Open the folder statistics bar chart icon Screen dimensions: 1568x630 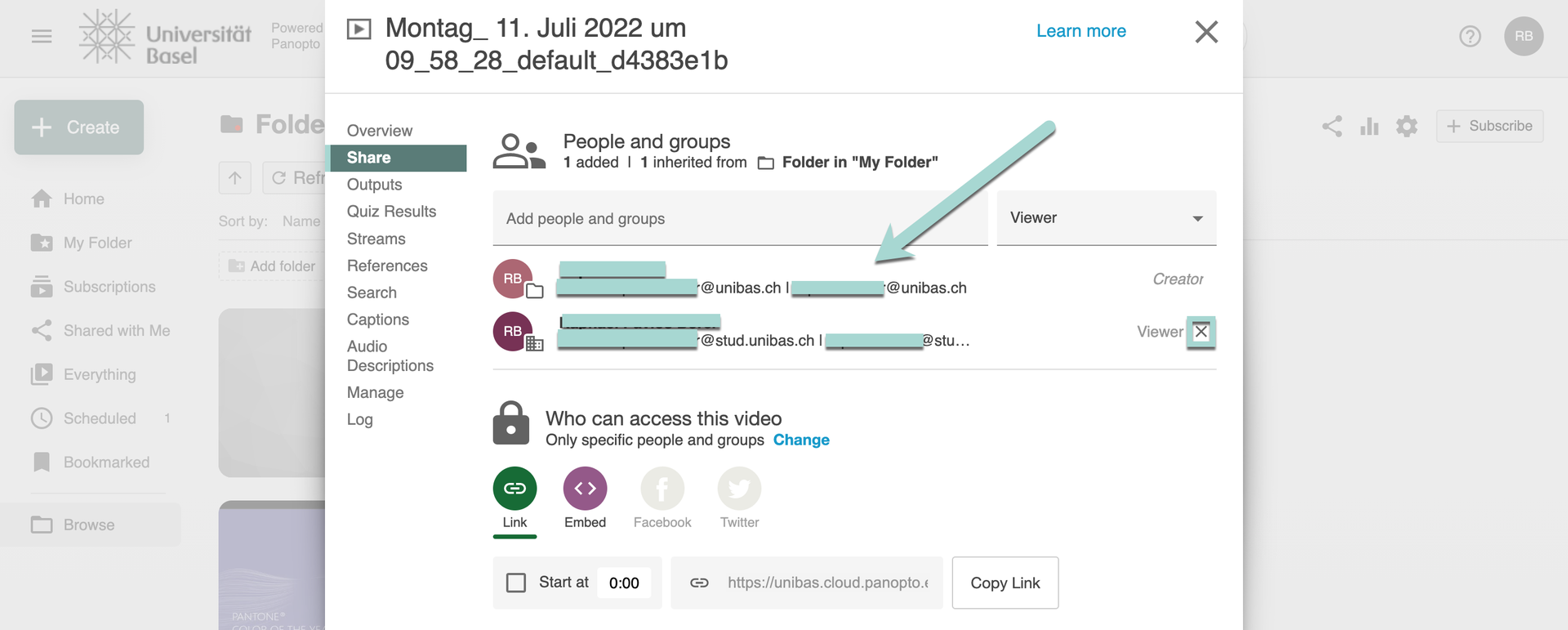pyautogui.click(x=1370, y=127)
